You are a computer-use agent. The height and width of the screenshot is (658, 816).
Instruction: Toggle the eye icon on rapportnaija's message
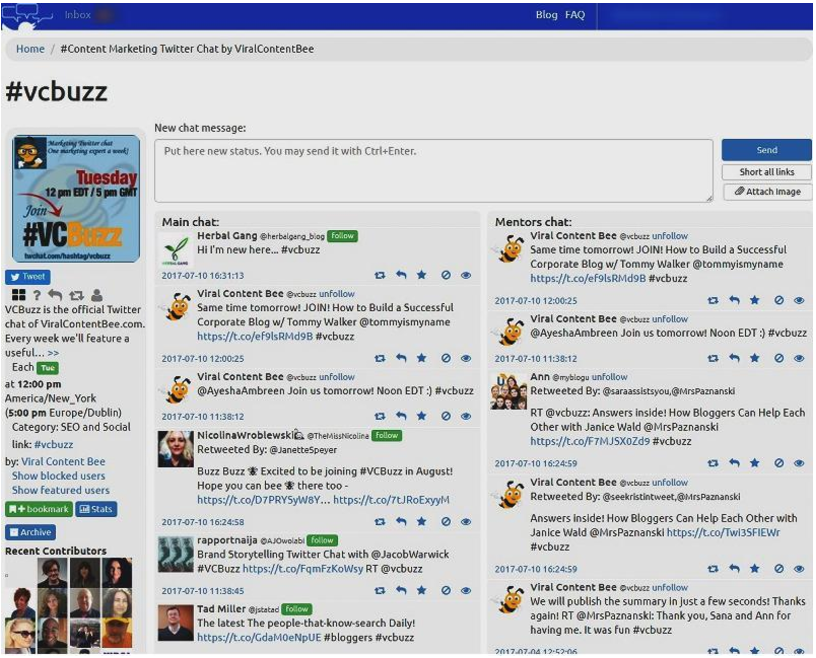(x=466, y=590)
